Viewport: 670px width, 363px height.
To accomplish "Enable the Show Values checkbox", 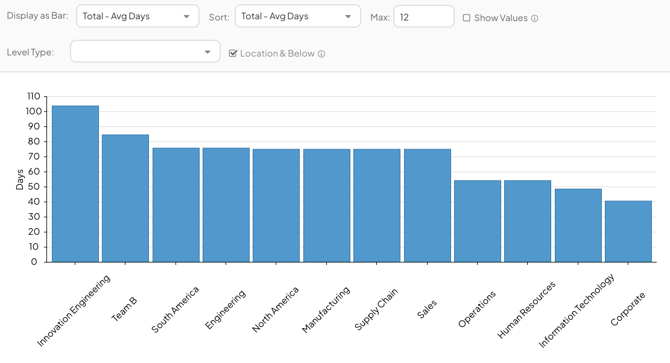I will tap(467, 18).
